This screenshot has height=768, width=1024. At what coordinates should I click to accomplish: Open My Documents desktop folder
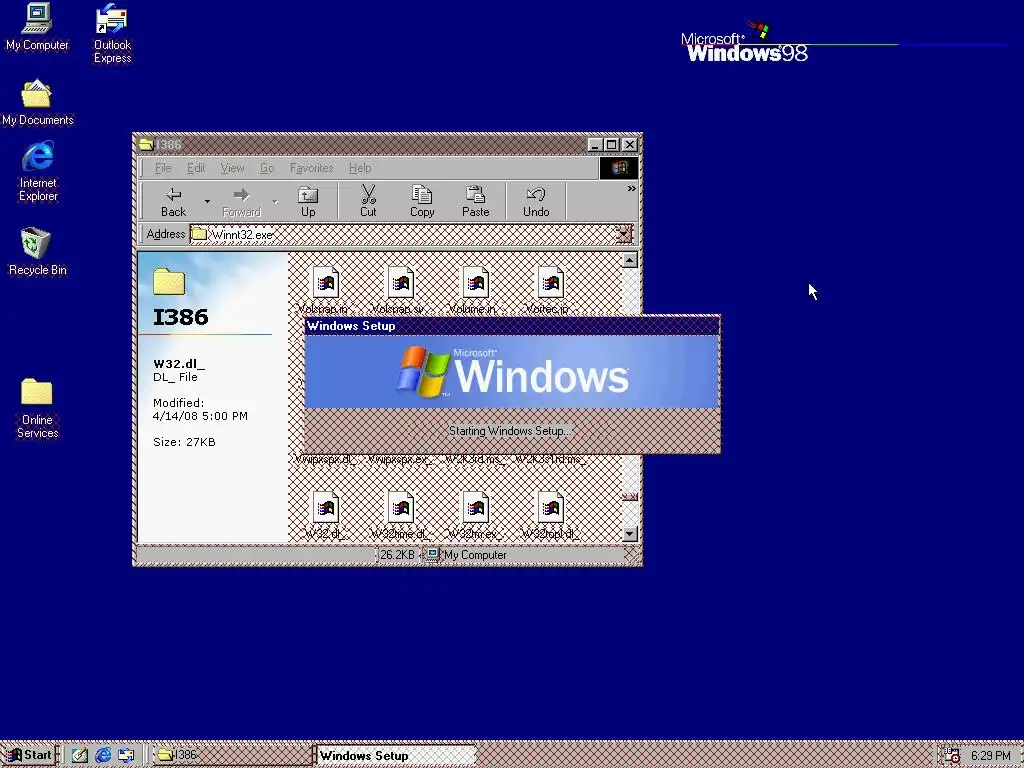coord(37,103)
